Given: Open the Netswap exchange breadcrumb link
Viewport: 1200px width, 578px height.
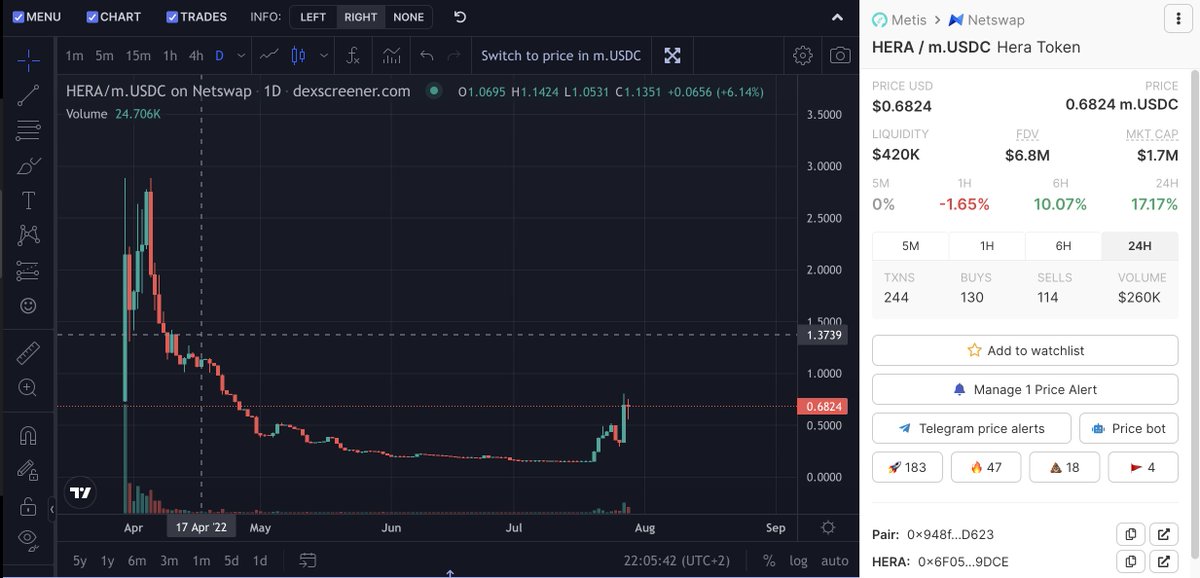Looking at the screenshot, I should 987,19.
